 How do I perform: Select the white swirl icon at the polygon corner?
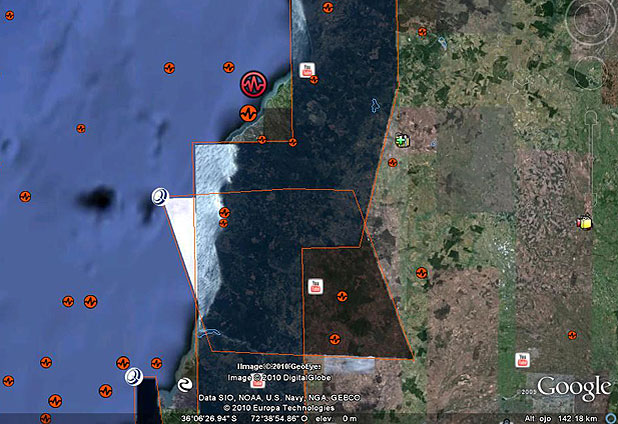click(158, 197)
